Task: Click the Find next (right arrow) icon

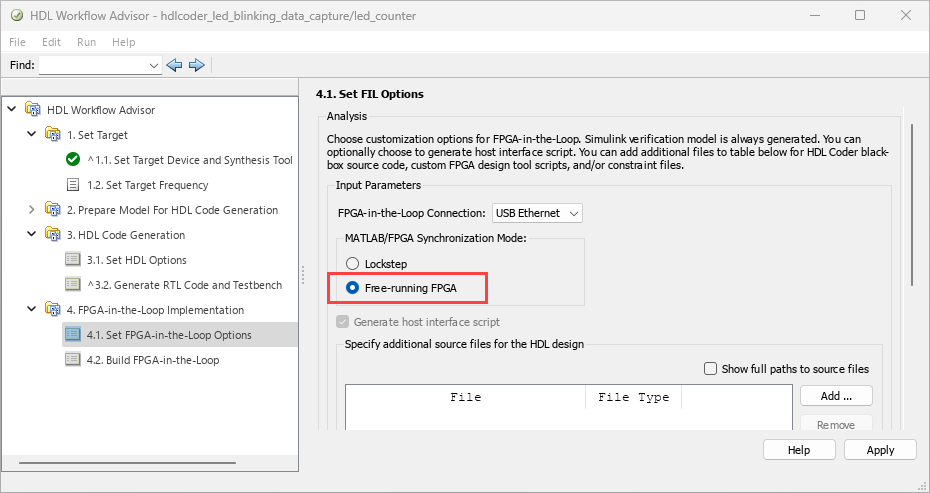Action: coord(196,65)
